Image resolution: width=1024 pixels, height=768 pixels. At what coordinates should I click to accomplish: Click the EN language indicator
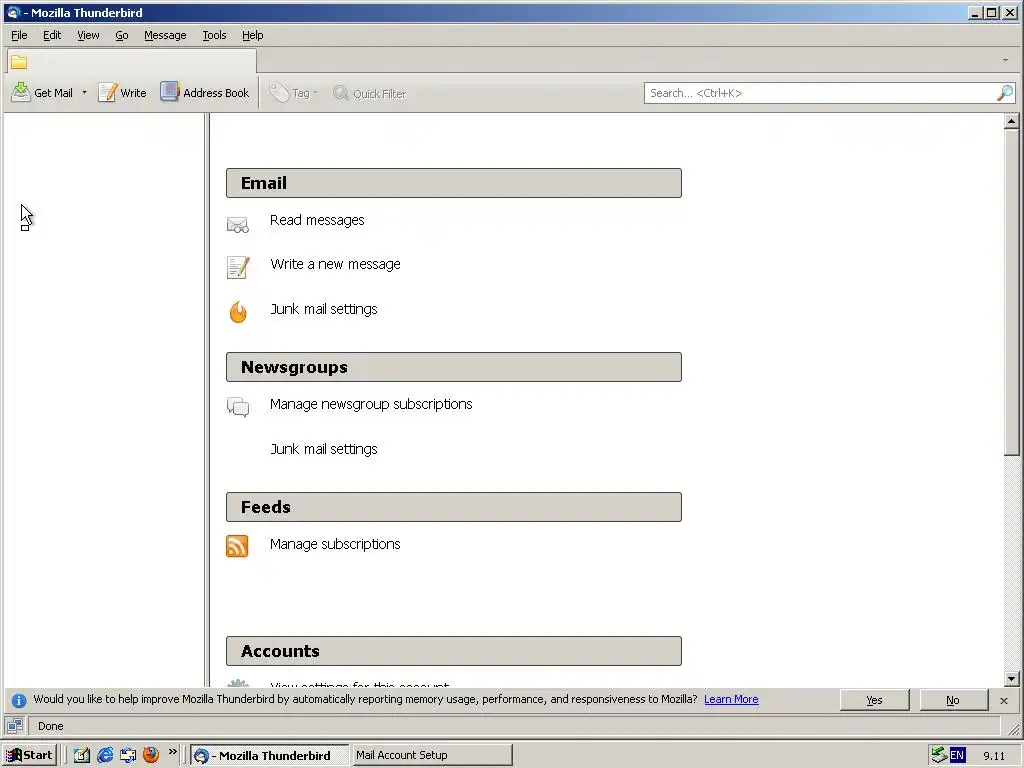pyautogui.click(x=957, y=756)
